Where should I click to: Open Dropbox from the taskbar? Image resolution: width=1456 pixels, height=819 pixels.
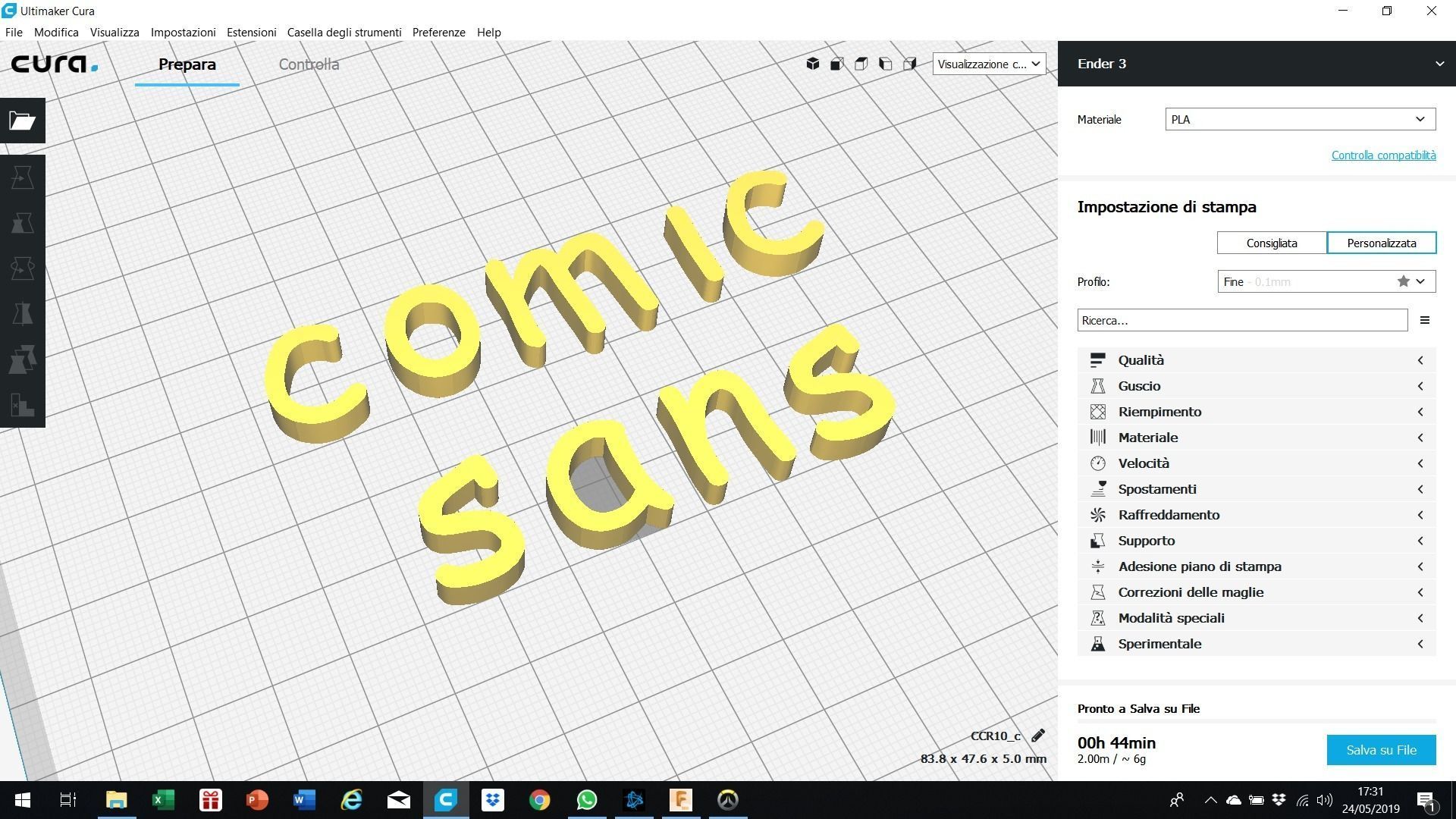coord(493,800)
